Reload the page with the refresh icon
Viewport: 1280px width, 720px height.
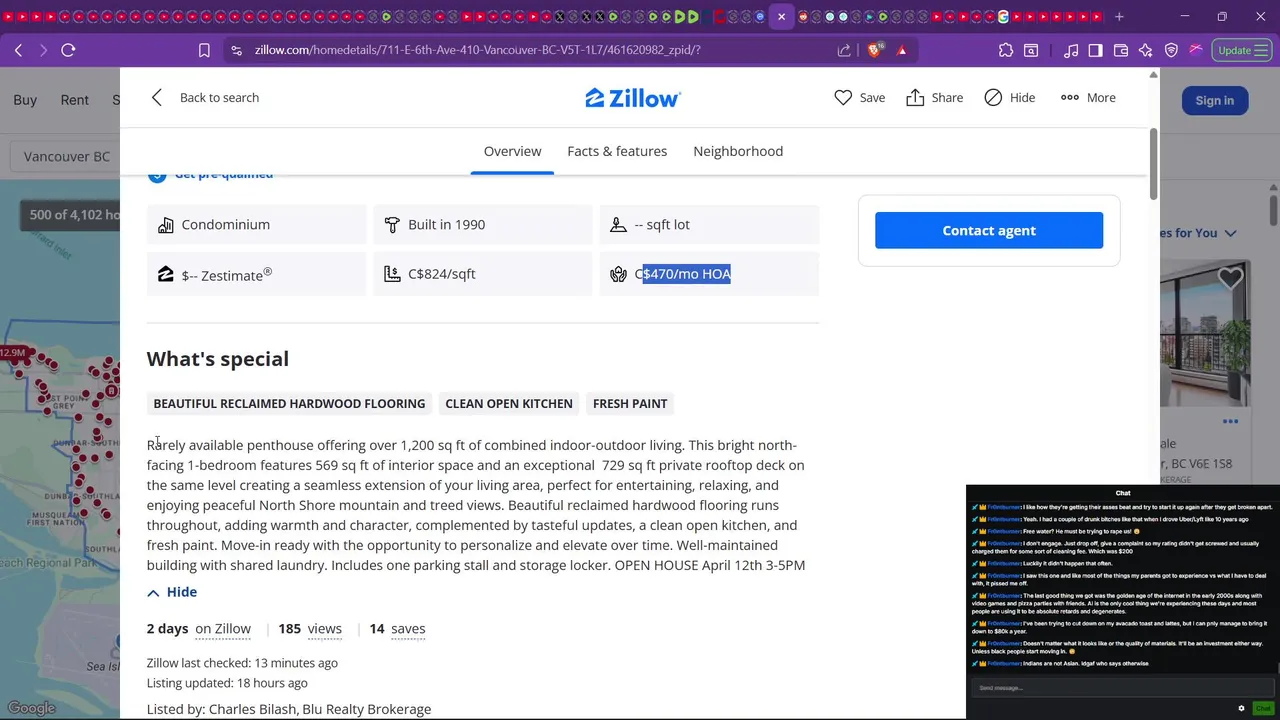coord(68,50)
